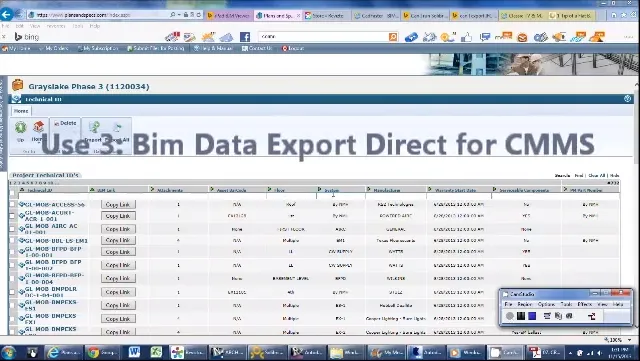Click the browser refresh icon in the address bar
Screen dimensions: 640x361
pos(199,15)
